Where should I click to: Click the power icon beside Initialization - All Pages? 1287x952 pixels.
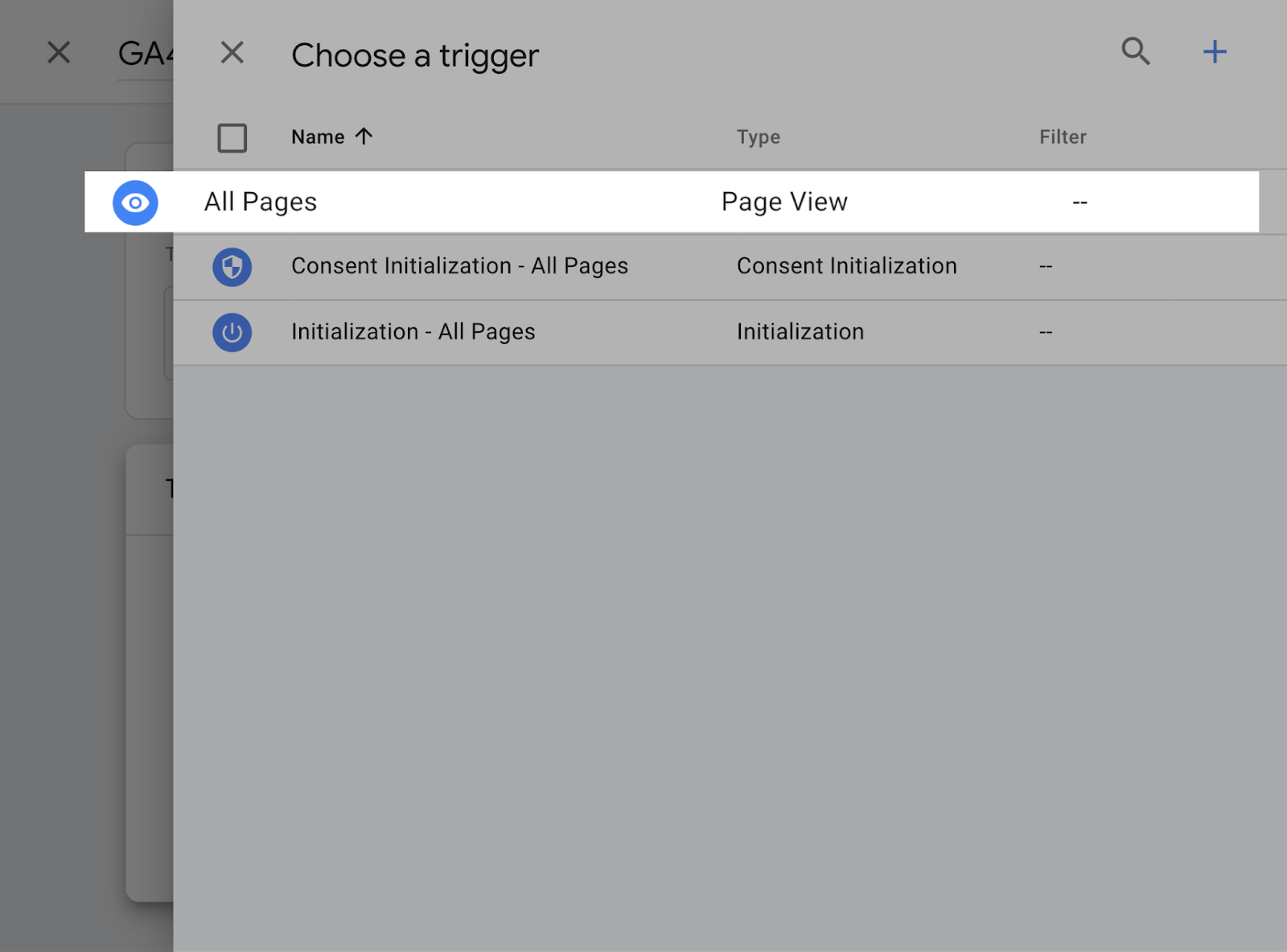(x=232, y=331)
